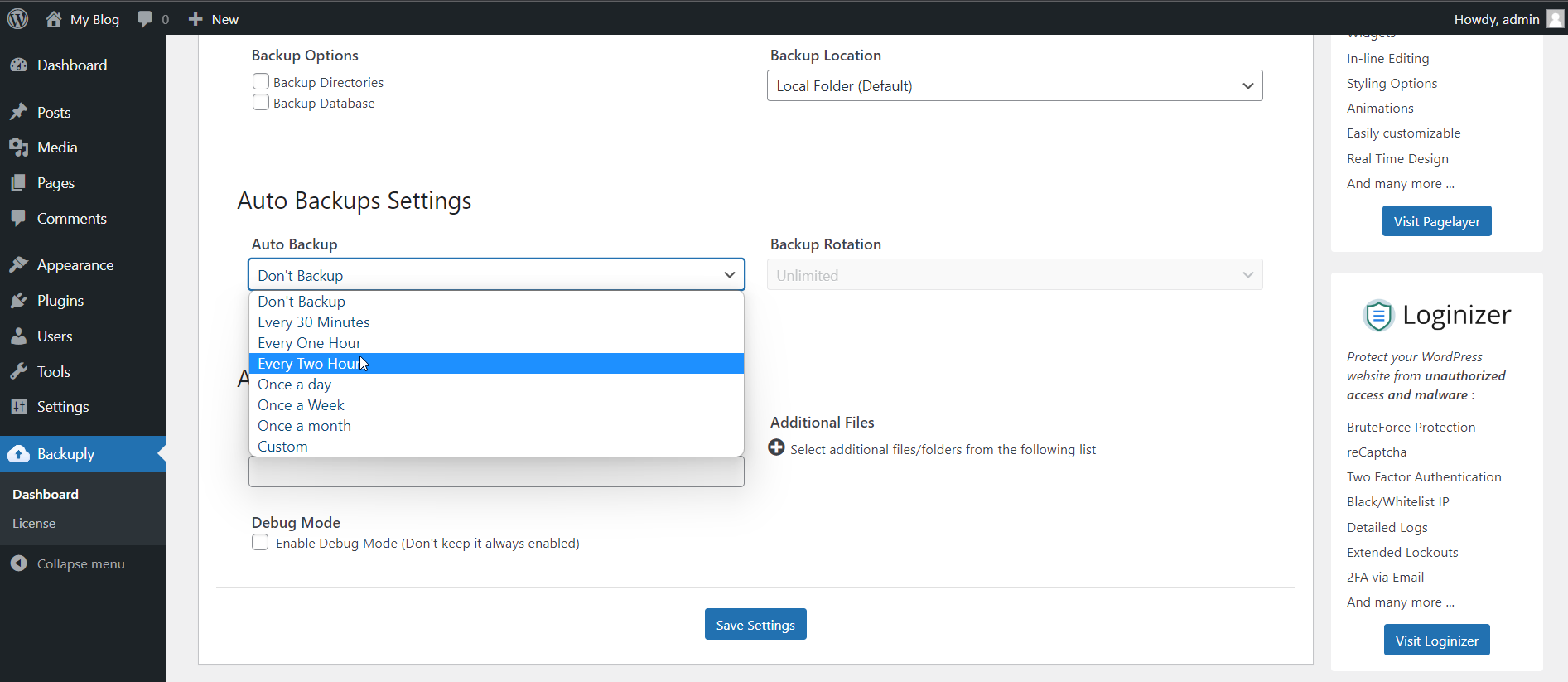
Task: Click Visit Loginizer button
Action: point(1436,640)
